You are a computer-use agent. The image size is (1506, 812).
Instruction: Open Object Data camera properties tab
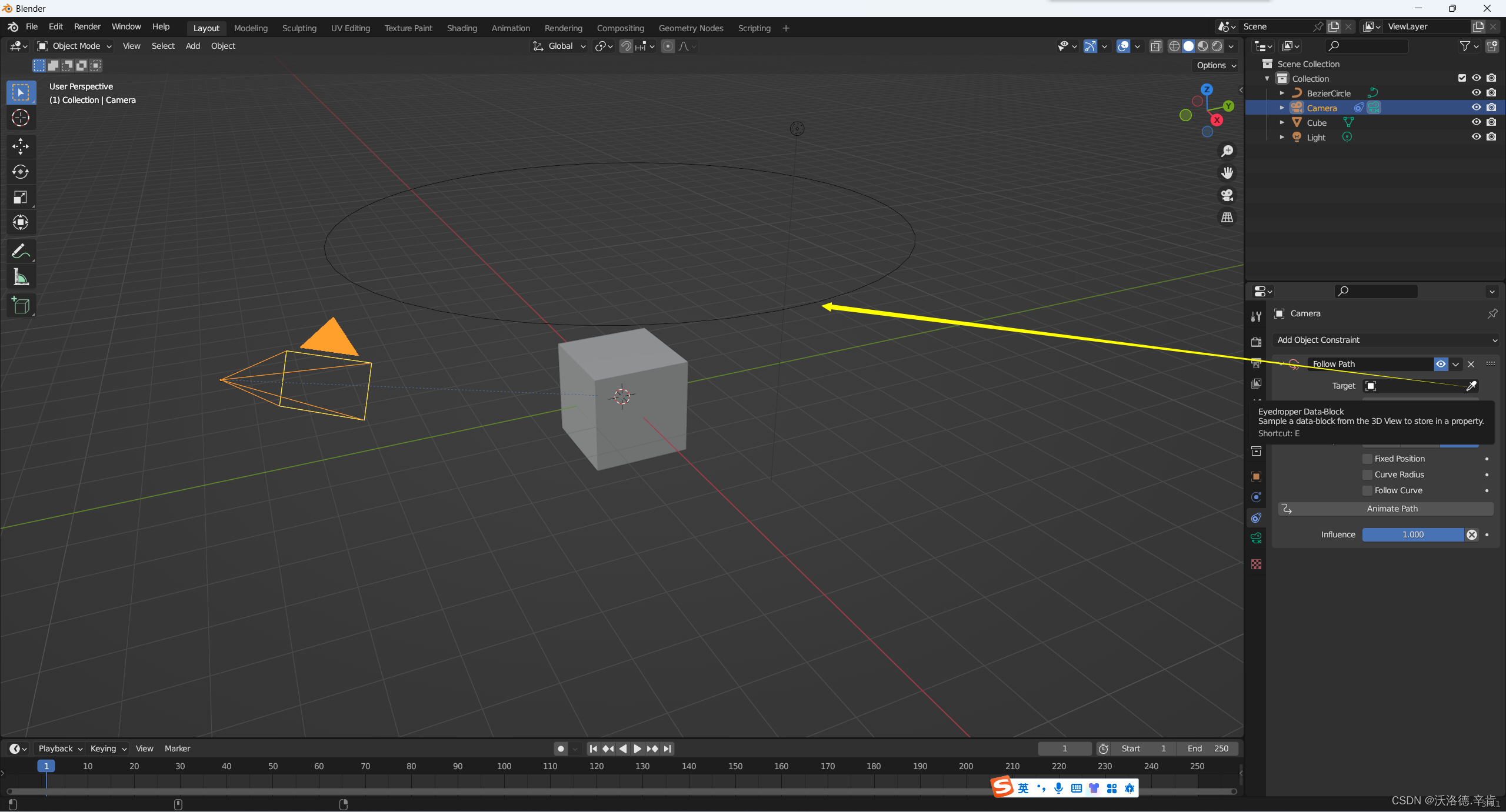(1256, 538)
